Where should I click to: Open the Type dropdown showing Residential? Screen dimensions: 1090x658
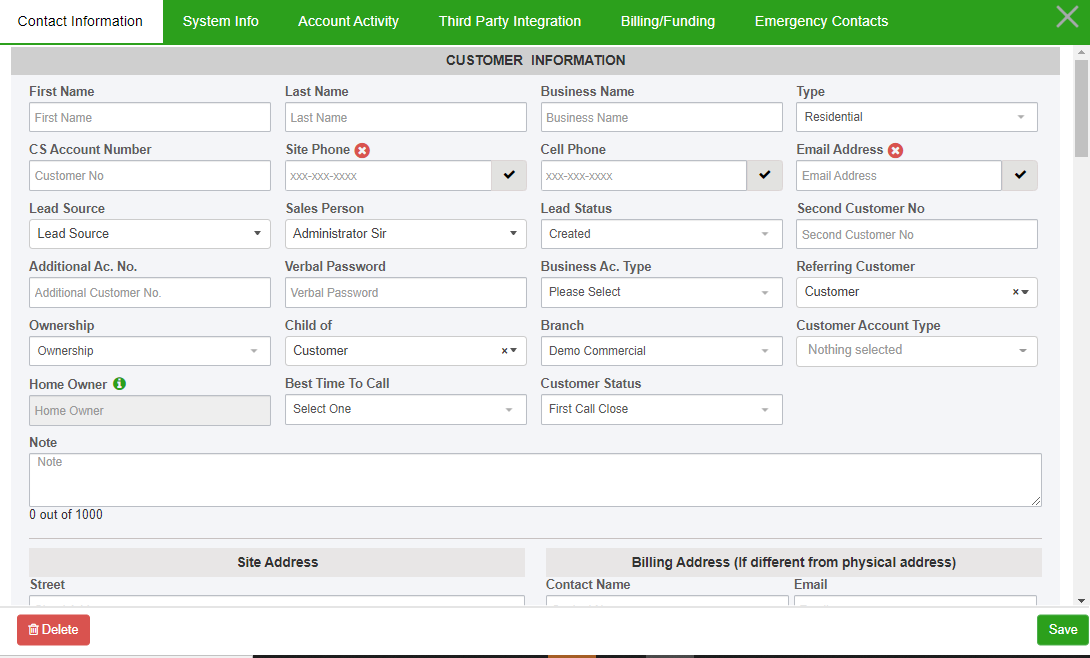[x=917, y=117]
